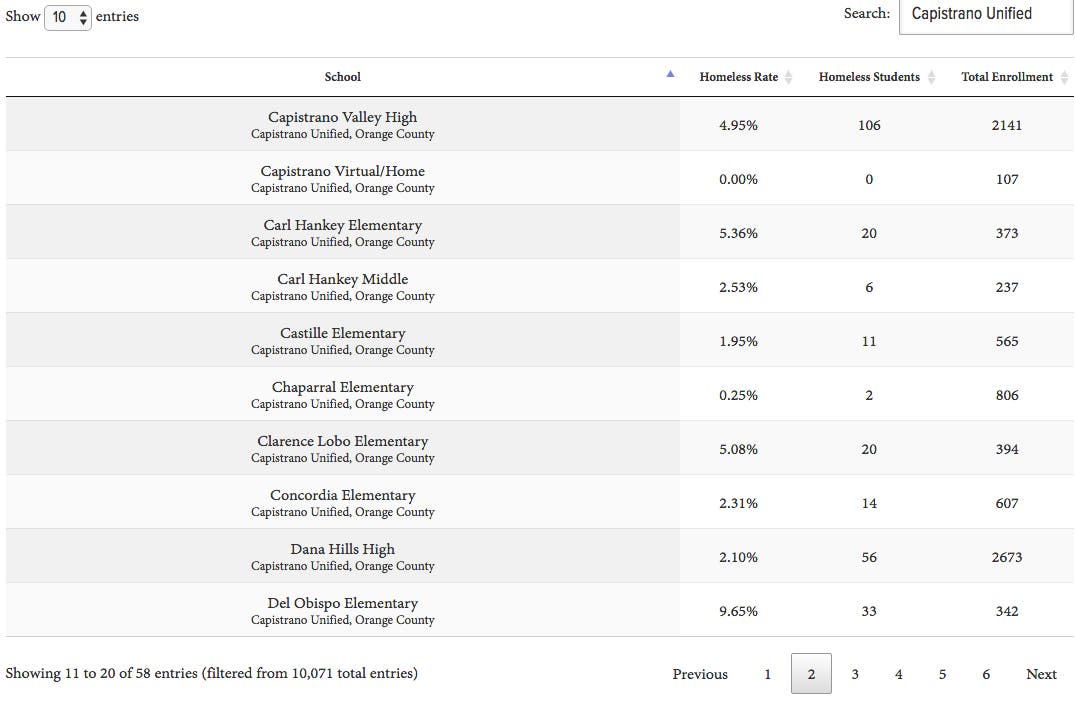Click the Total Enrollment sort arrows
This screenshot has width=1075, height=703.
coord(1064,78)
